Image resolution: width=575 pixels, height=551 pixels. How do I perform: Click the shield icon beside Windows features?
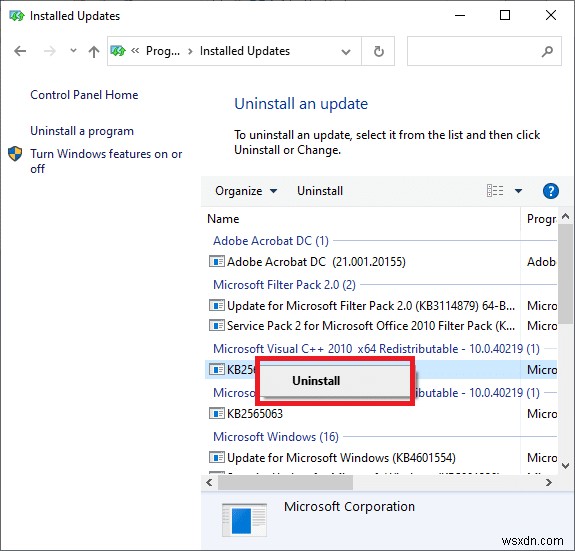[15, 154]
